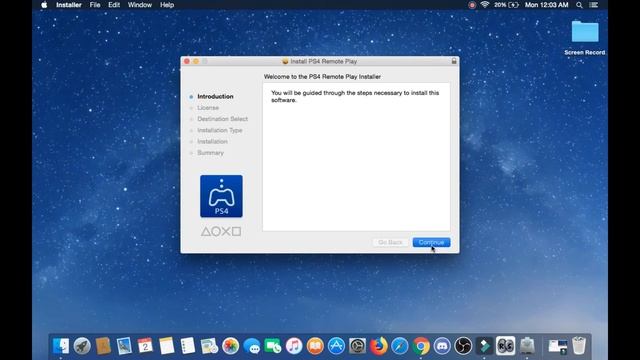The image size is (640, 360).
Task: Select the Summary step in sidebar
Action: [210, 153]
